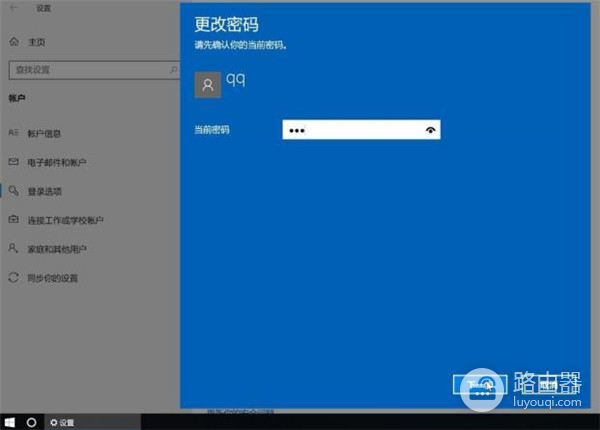Click the briefcase sidebar icon
Screen dimensions: 600x430
[x=14, y=220]
